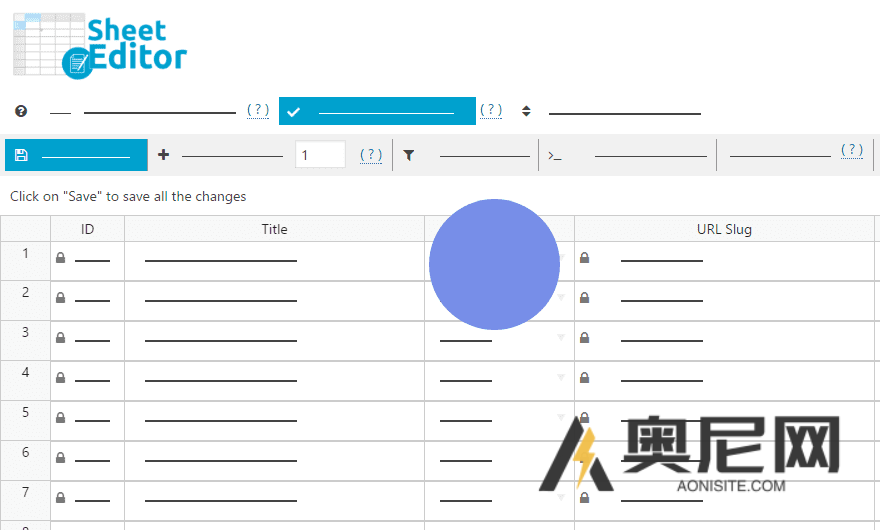
Task: Click the funnel filter icon
Action: coord(409,156)
